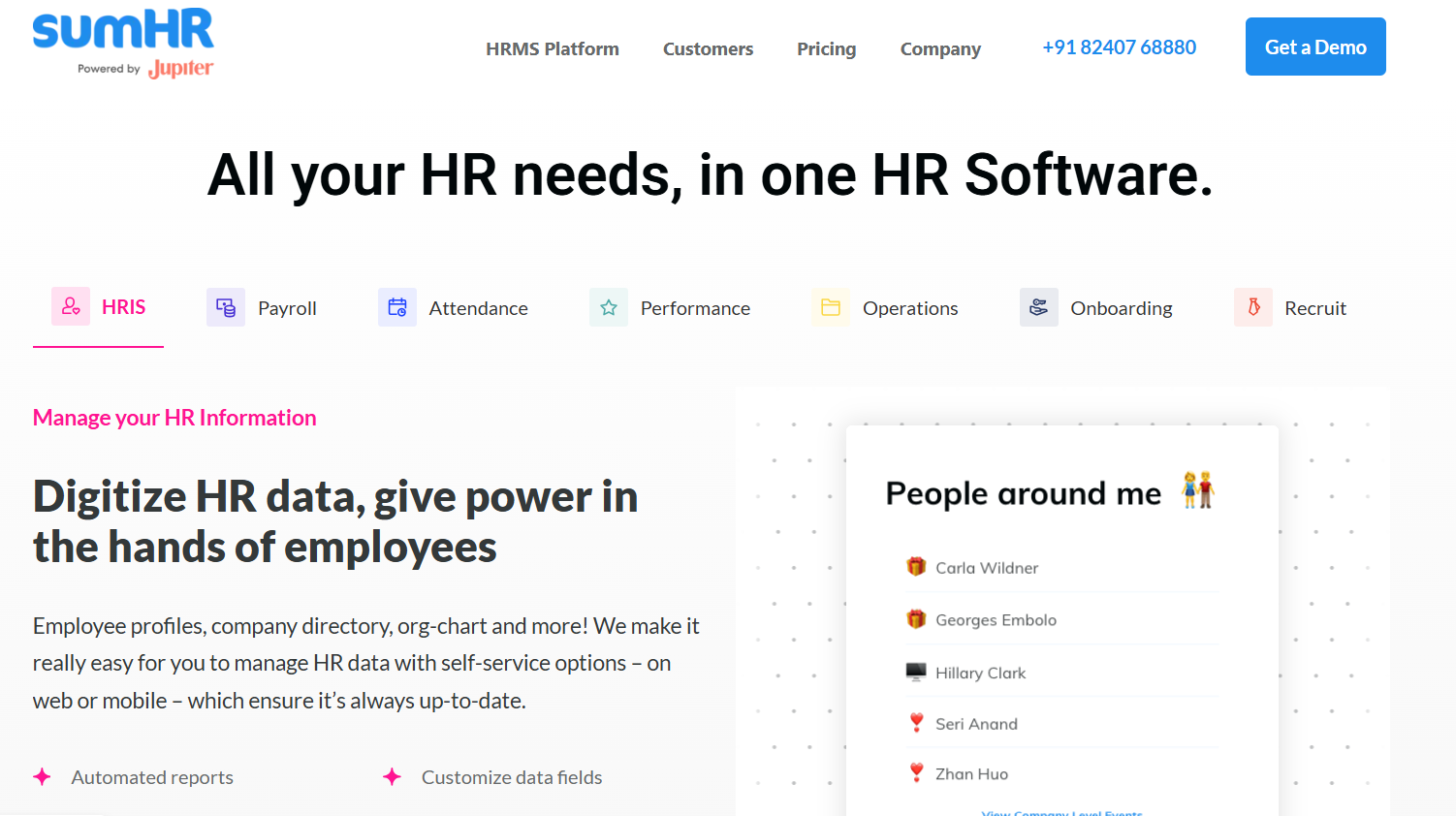Screen dimensions: 1456x816
Task: Click the computer icon beside Hillary Clark
Action: pyautogui.click(x=916, y=672)
